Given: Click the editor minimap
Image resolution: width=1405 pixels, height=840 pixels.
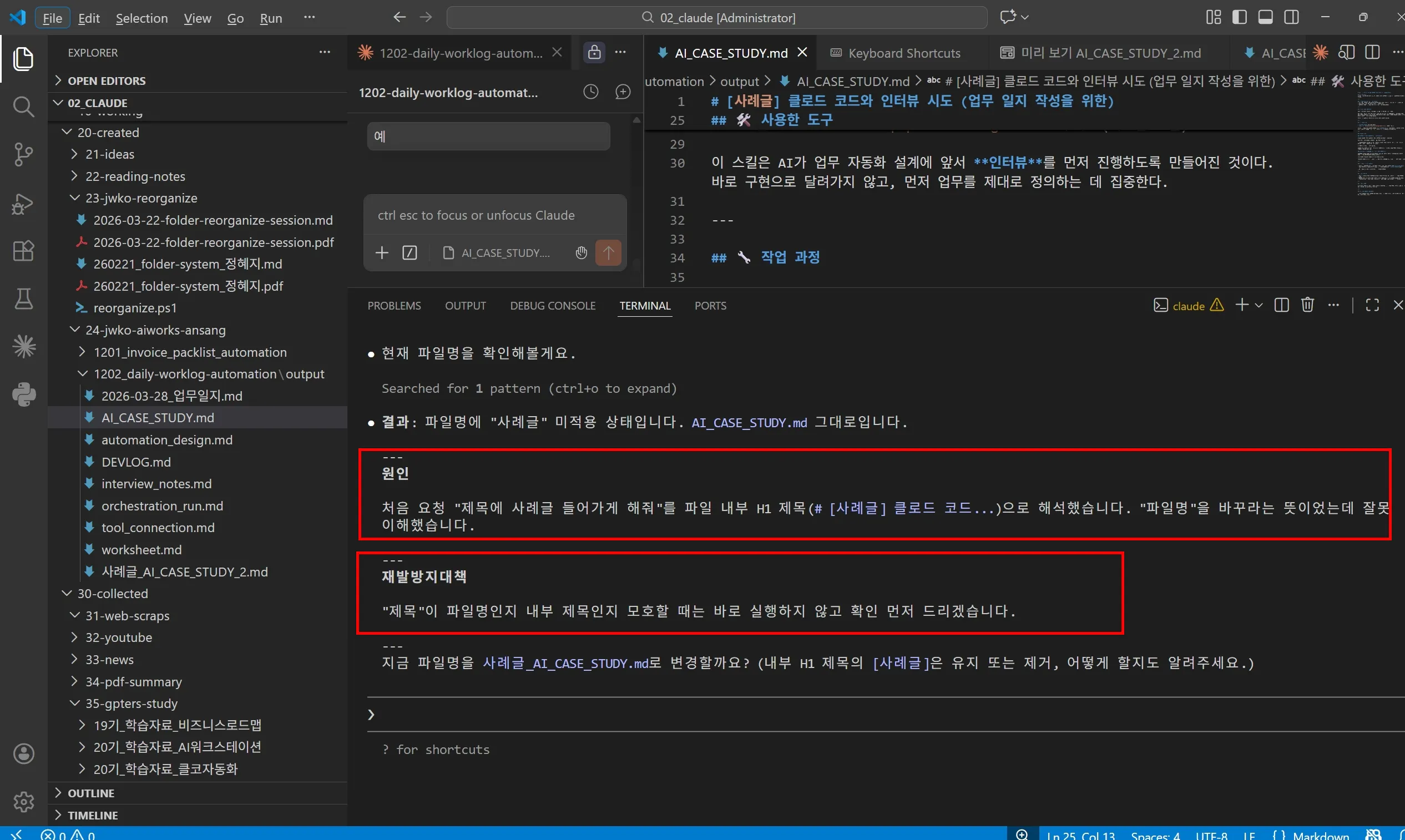Looking at the screenshot, I should coord(1380,145).
